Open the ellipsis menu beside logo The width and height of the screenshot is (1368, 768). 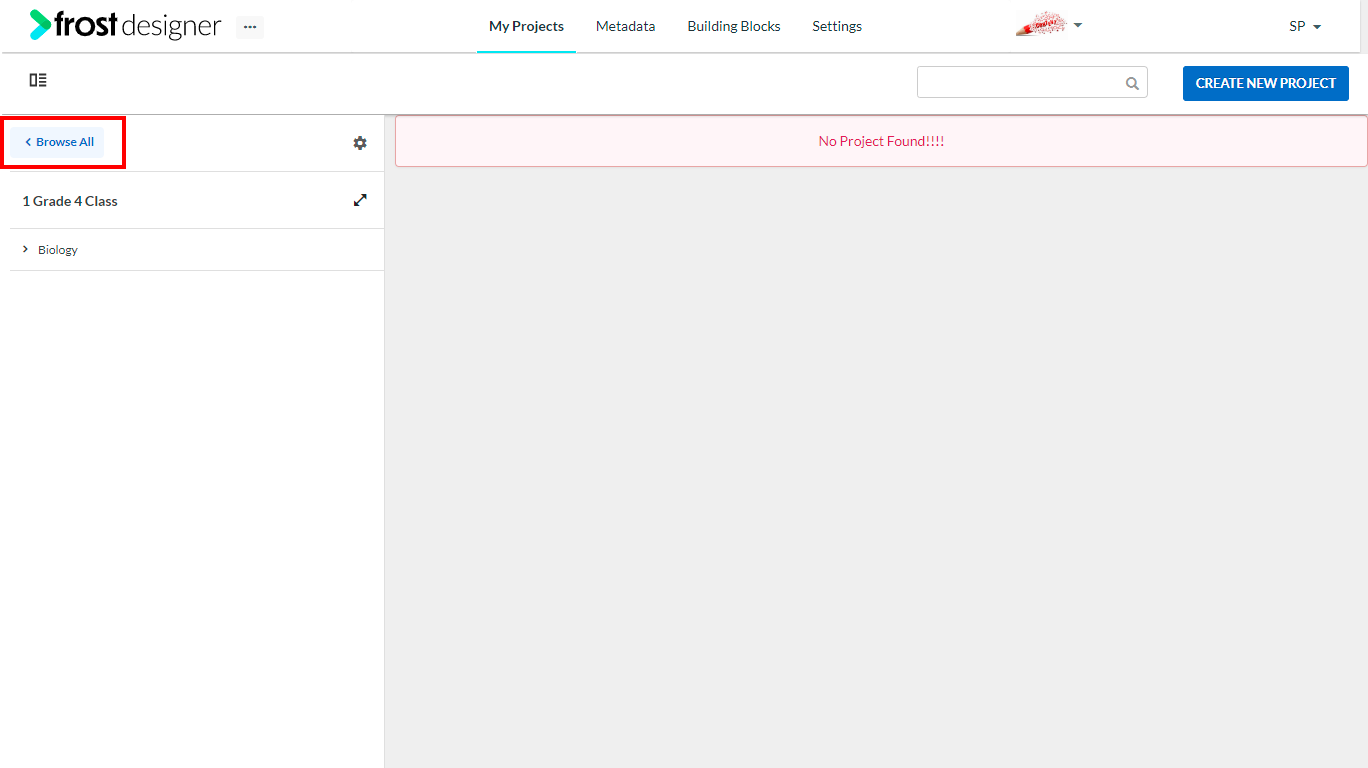click(x=250, y=27)
